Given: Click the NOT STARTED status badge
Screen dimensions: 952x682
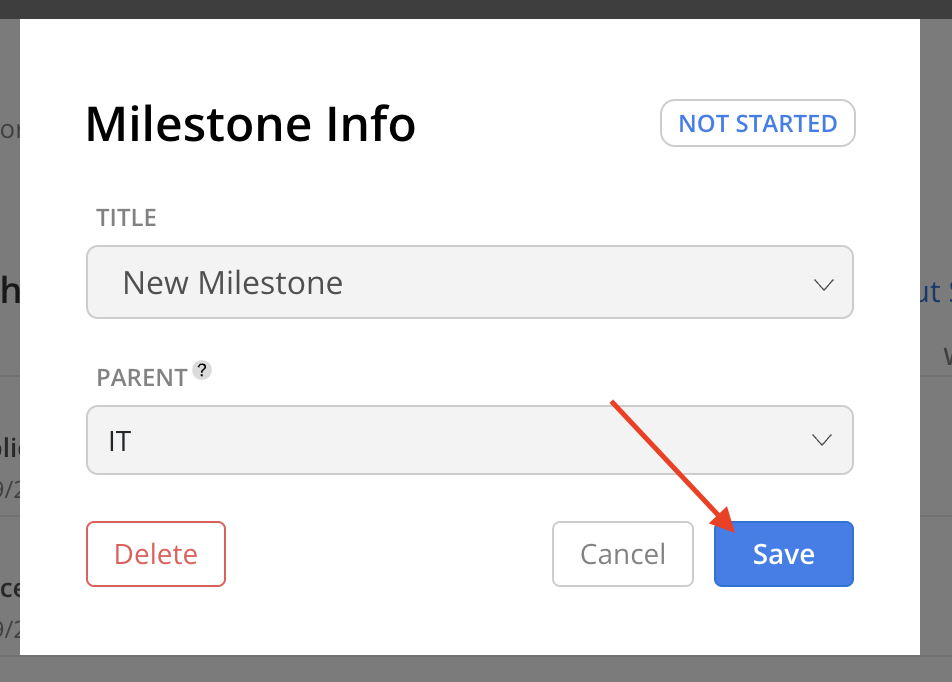Looking at the screenshot, I should (758, 123).
